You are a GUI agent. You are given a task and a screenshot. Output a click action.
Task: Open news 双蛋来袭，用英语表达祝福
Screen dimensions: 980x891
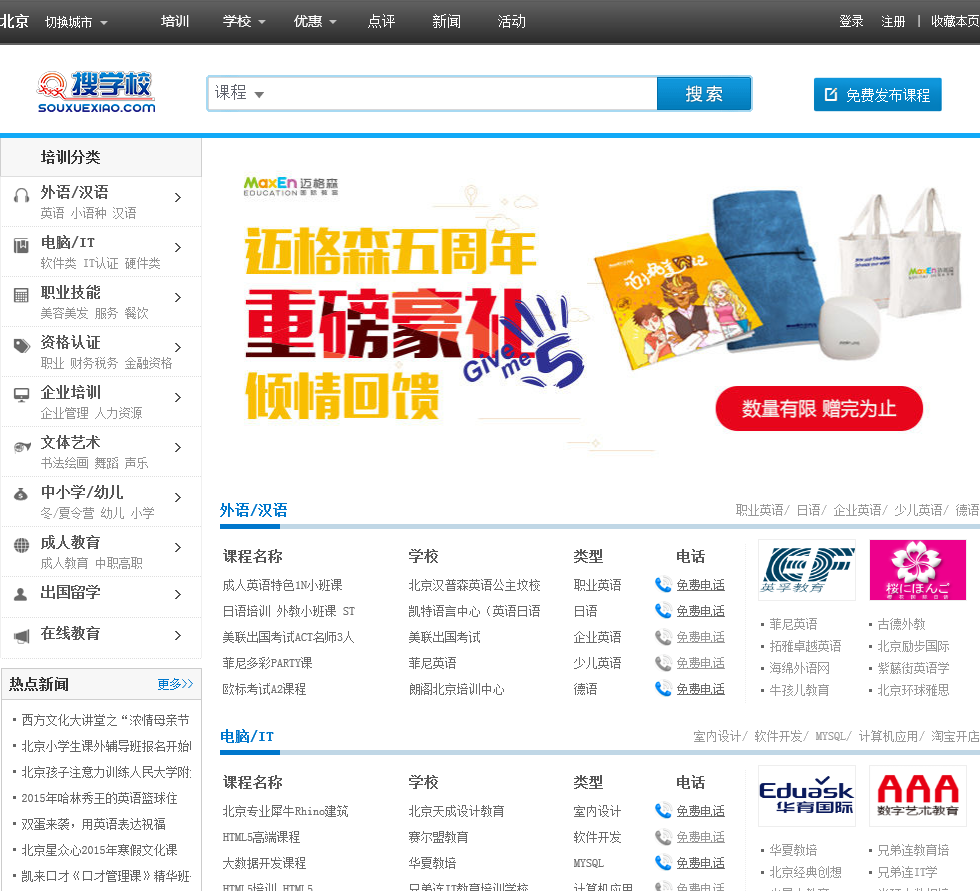coord(94,824)
